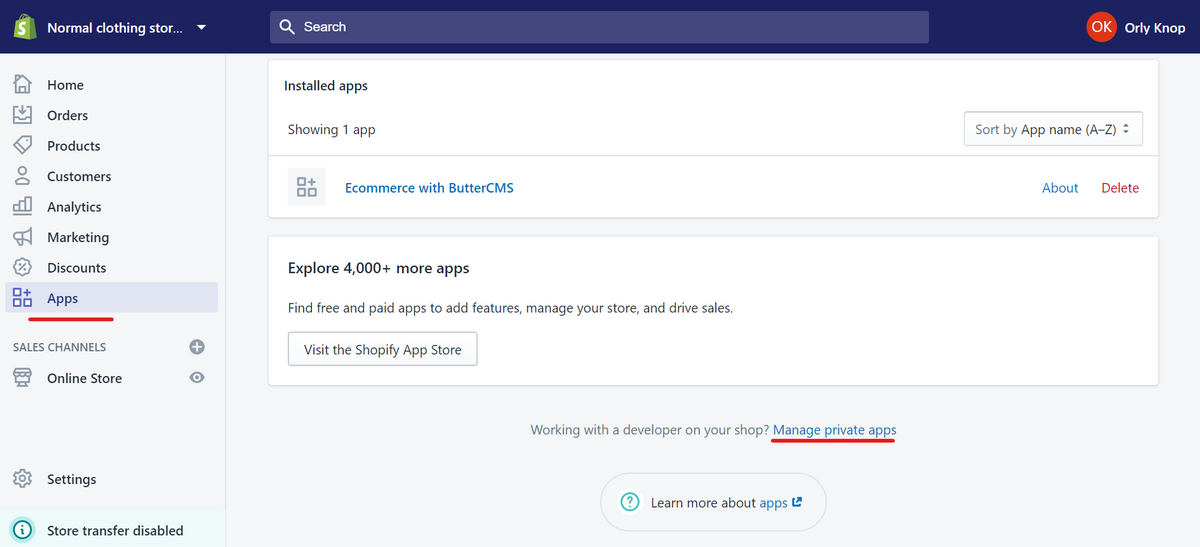
Task: Click the Installed apps heading
Action: click(x=326, y=86)
